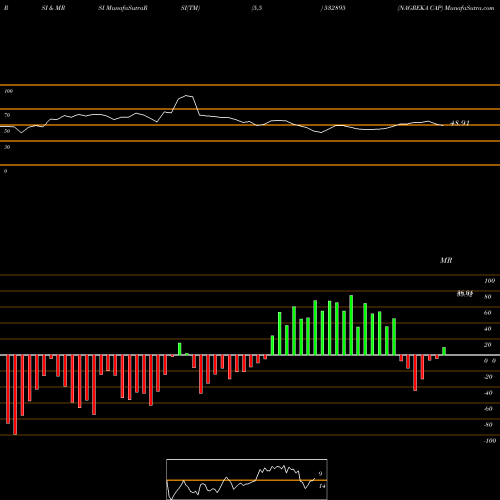Click the NAGREKA CAP MunafaSutra.com header text
The image size is (500, 500).
coord(446,8)
